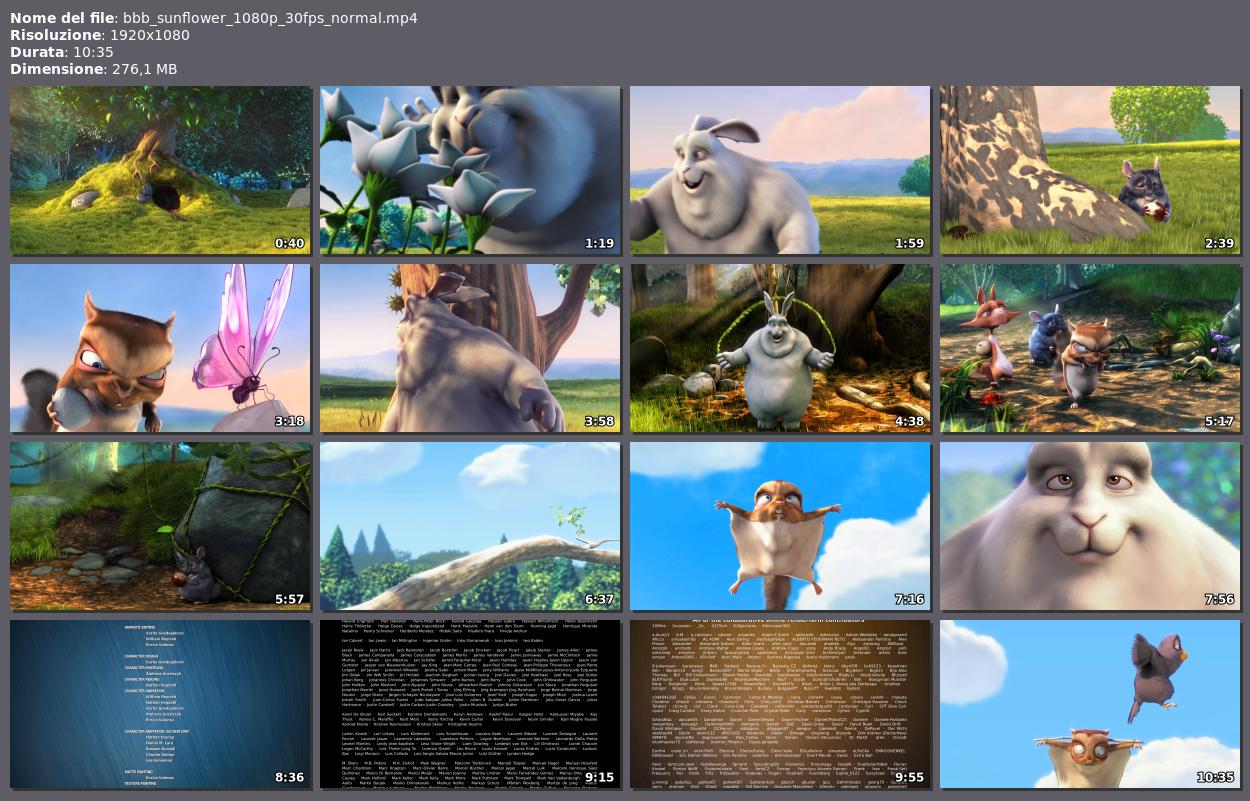Click the "Risoluzione" label

tap(56, 35)
